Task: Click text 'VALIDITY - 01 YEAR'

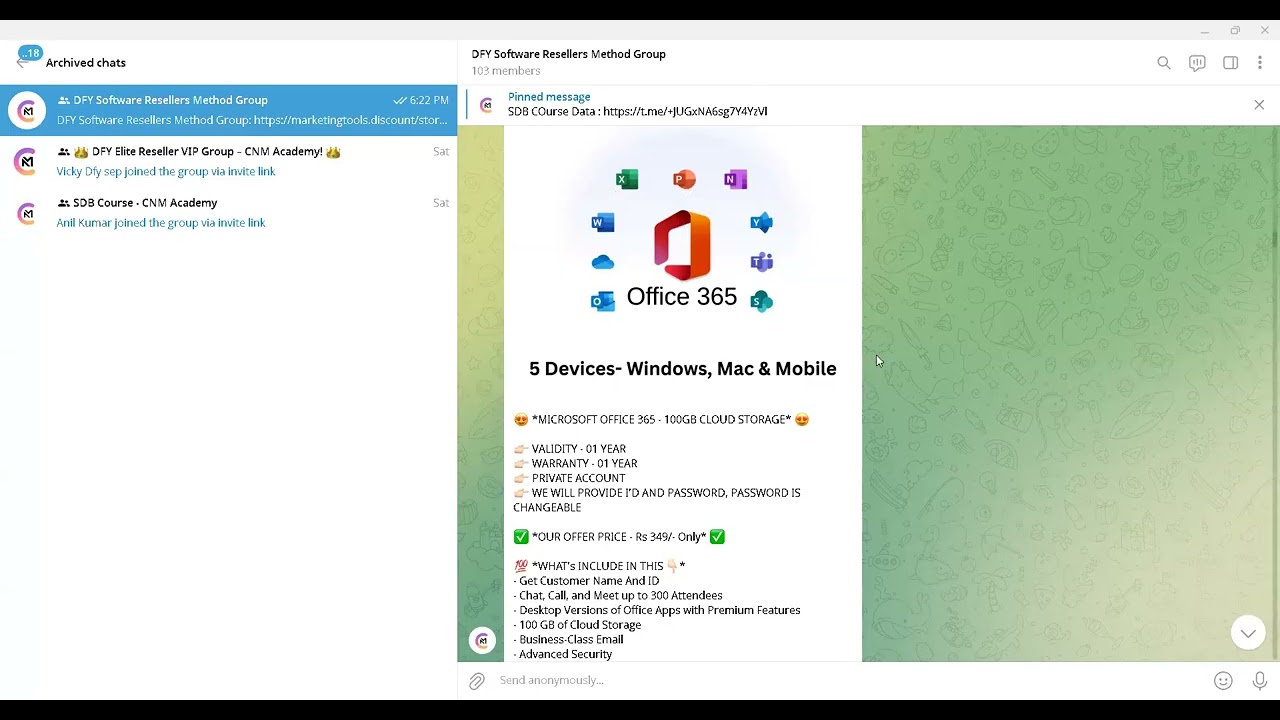Action: (x=579, y=449)
